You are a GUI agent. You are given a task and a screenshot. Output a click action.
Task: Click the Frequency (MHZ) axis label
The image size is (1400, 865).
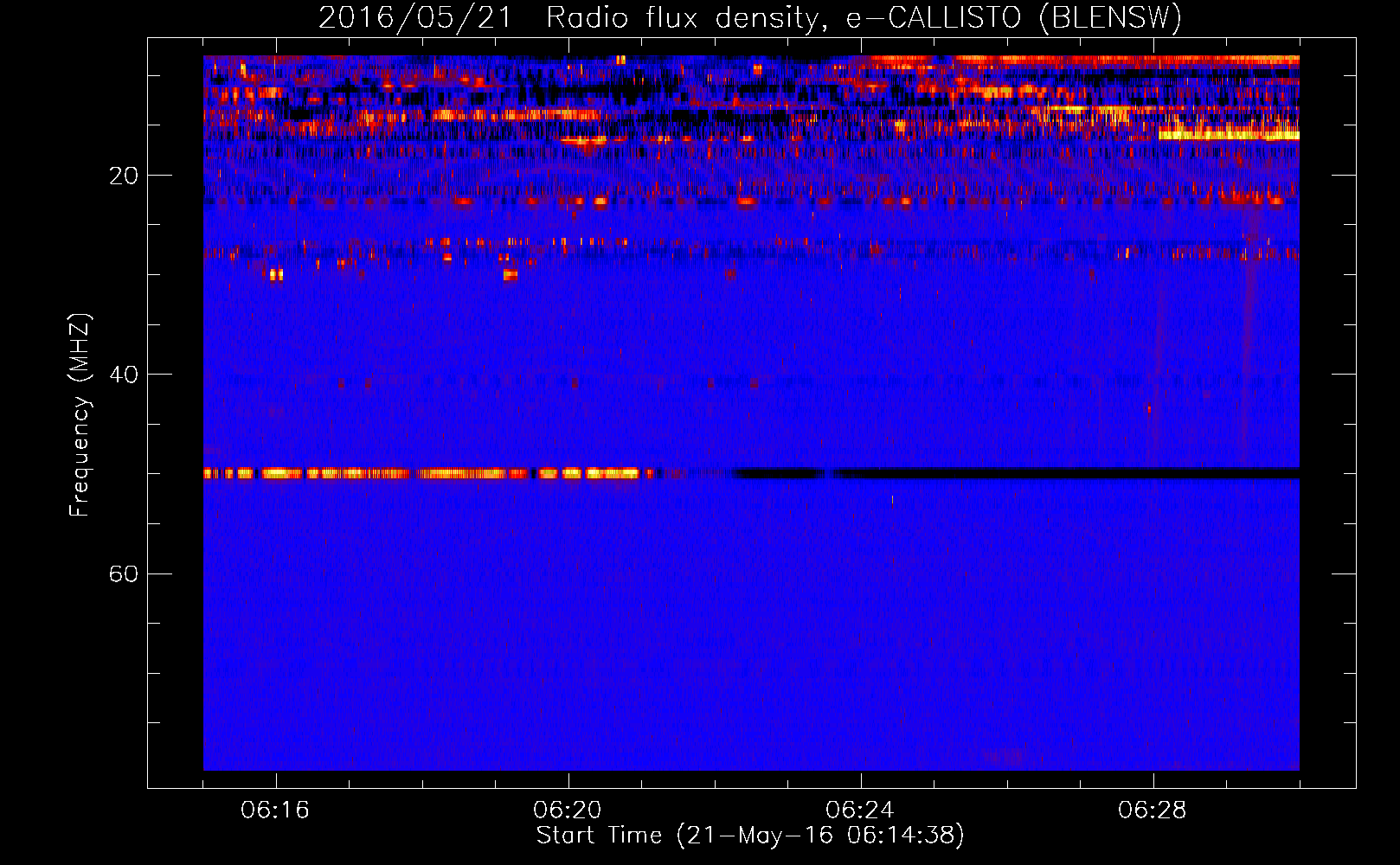coord(80,415)
